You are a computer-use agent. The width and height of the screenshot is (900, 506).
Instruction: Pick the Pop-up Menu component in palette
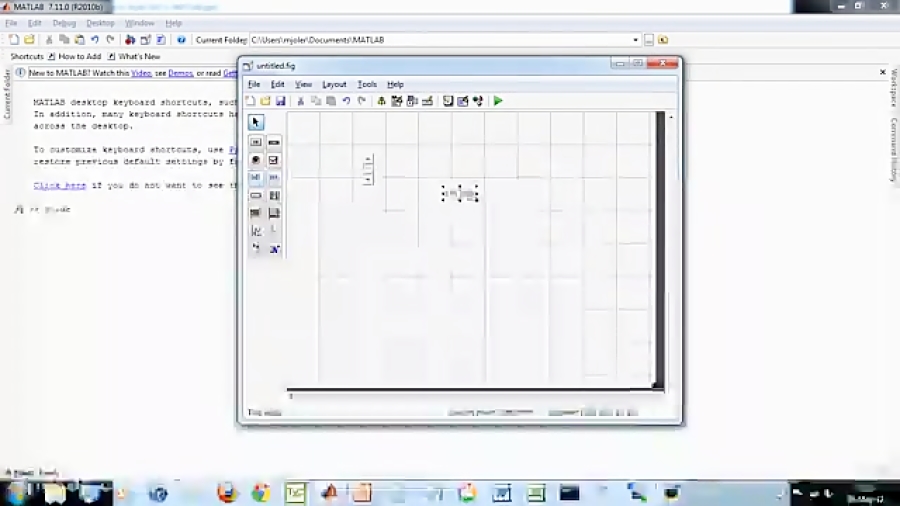click(256, 195)
